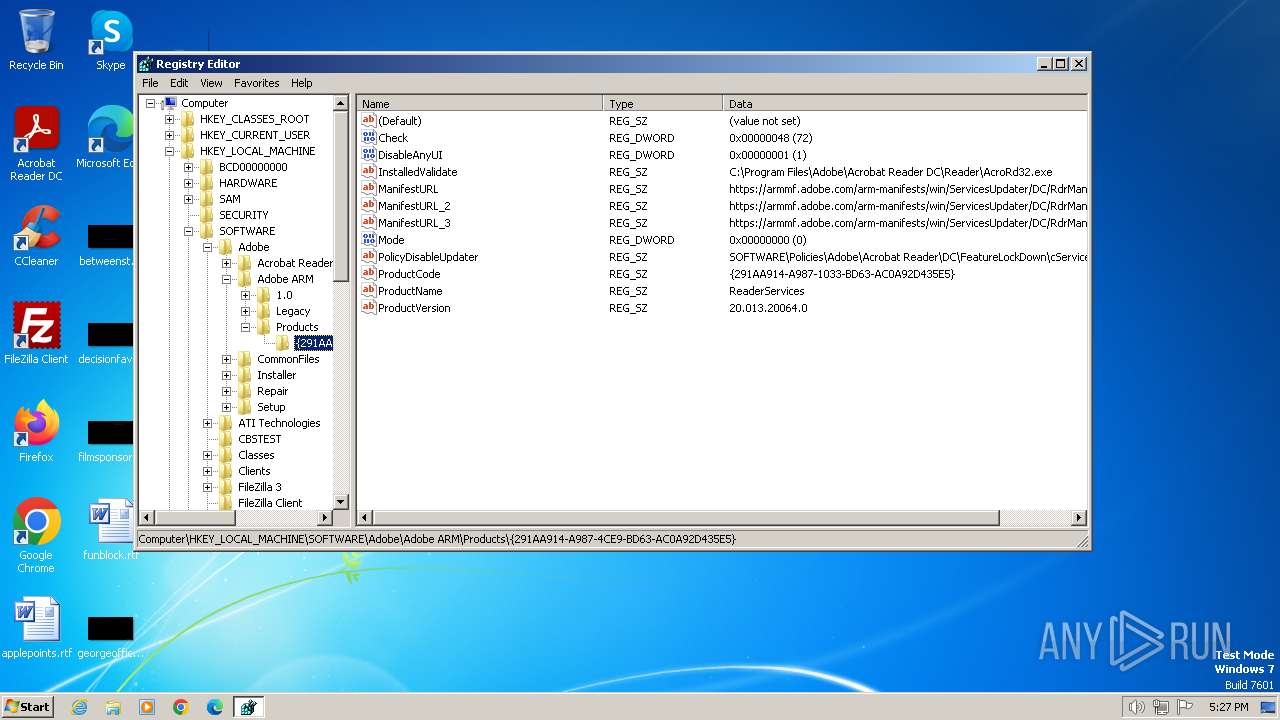This screenshot has width=1280, height=720.
Task: Expand the CommonFiles key
Action: [x=227, y=359]
